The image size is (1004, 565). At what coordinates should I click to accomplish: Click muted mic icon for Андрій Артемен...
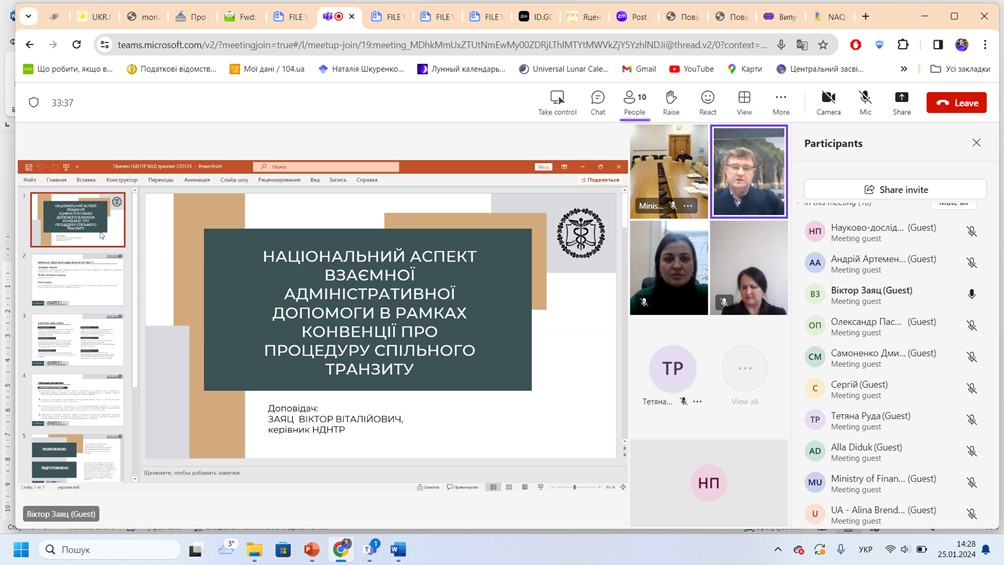971,263
